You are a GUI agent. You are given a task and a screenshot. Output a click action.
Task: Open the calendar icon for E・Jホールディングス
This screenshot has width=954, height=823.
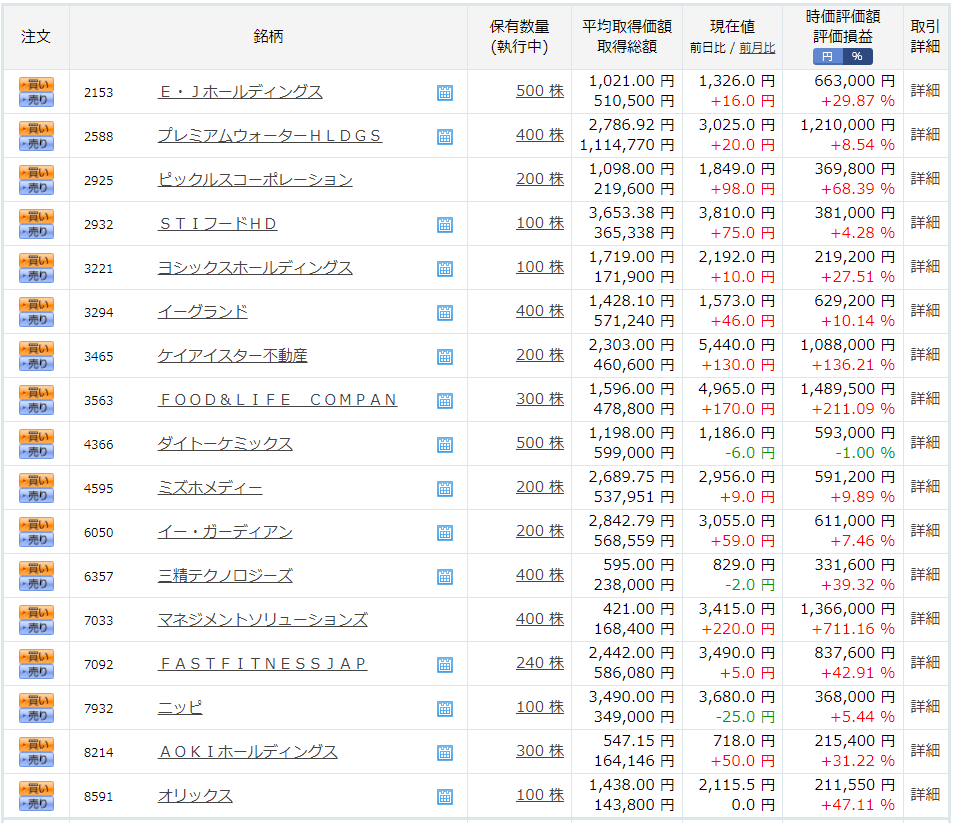[445, 93]
